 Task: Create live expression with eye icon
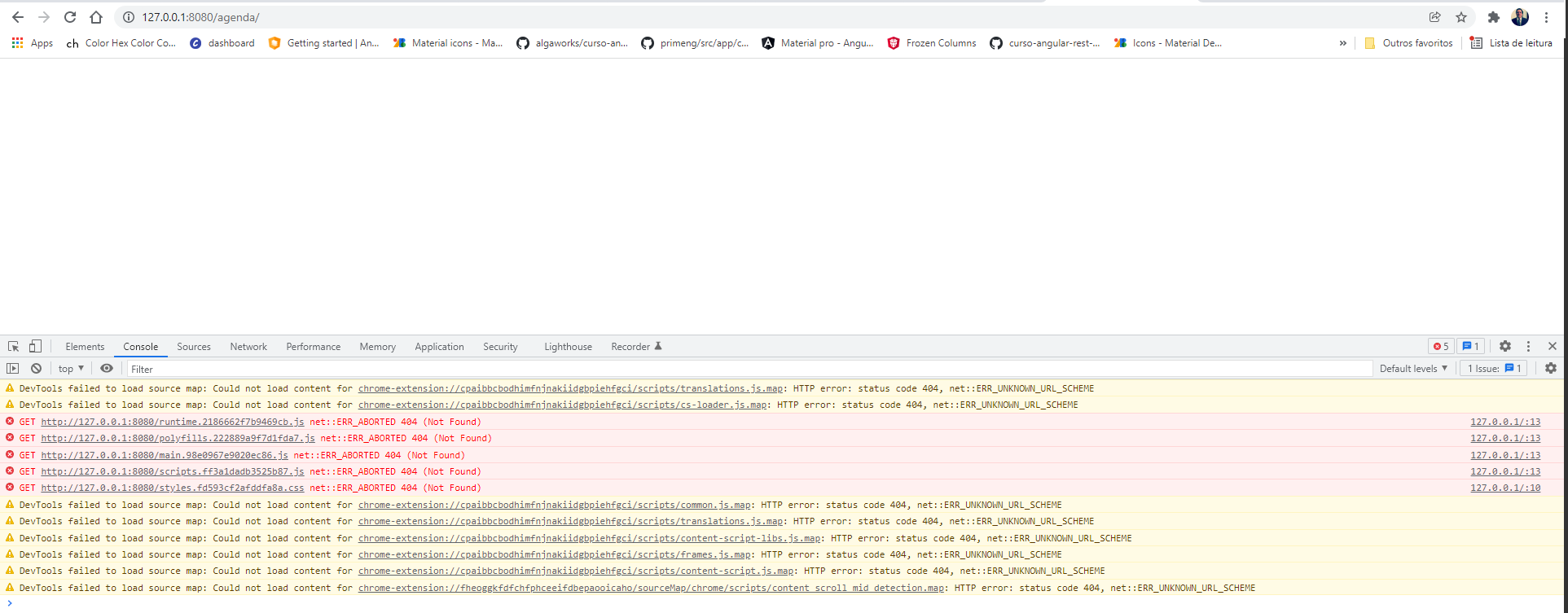(107, 369)
